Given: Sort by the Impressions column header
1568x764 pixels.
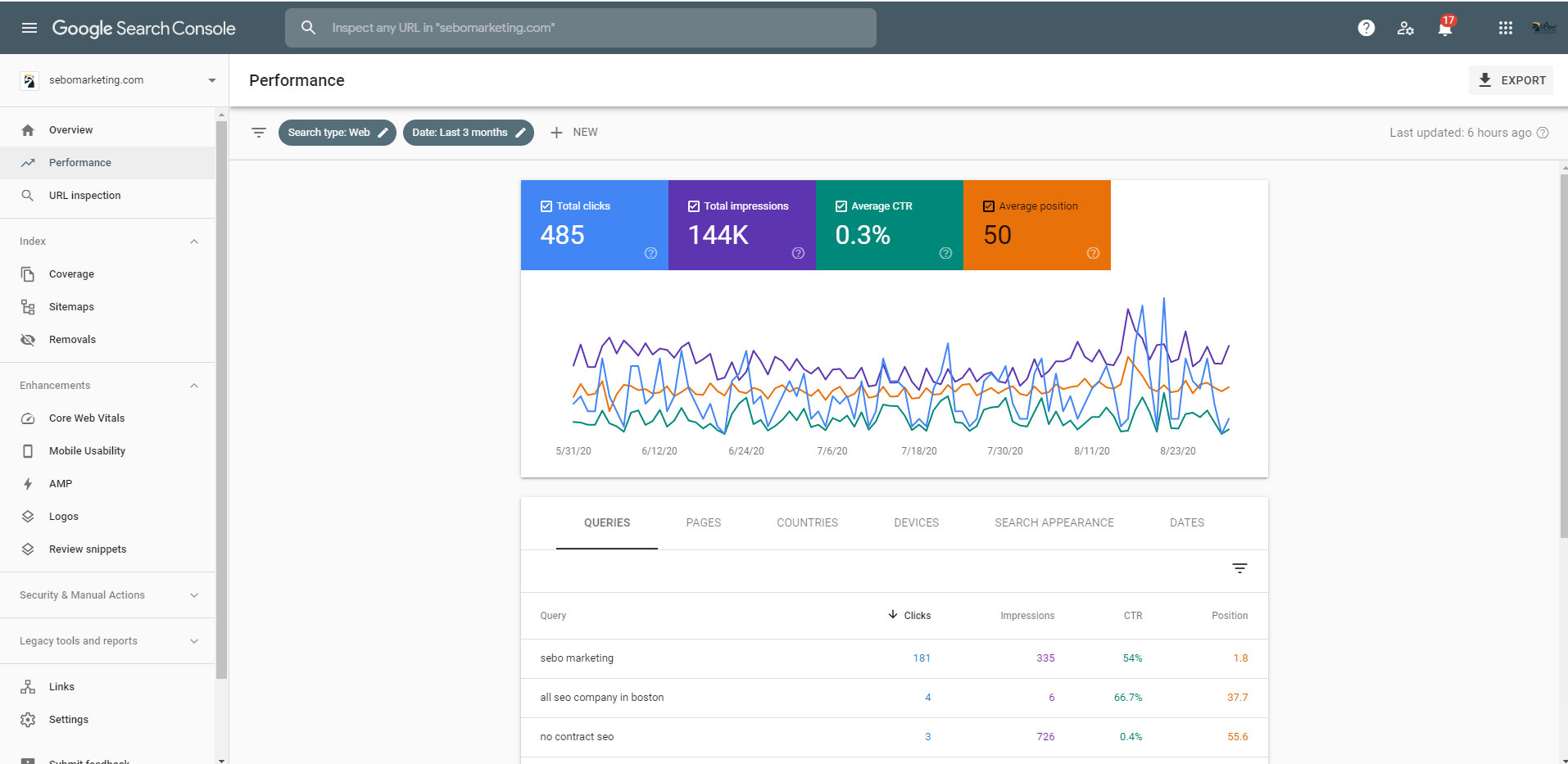Looking at the screenshot, I should tap(1027, 616).
